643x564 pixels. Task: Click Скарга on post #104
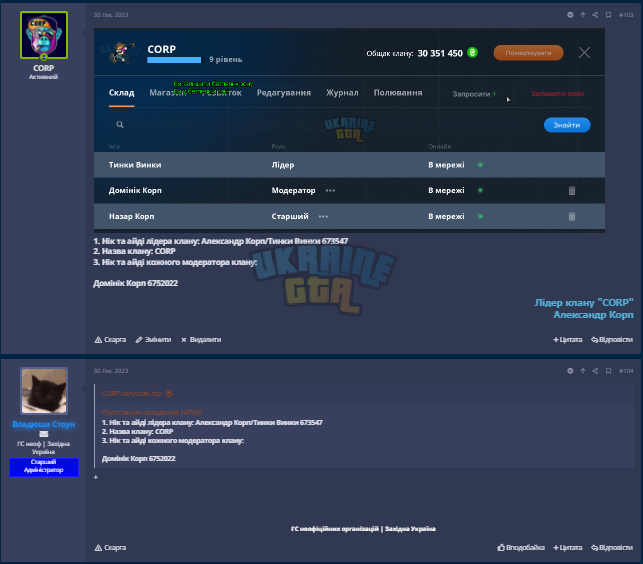110,548
